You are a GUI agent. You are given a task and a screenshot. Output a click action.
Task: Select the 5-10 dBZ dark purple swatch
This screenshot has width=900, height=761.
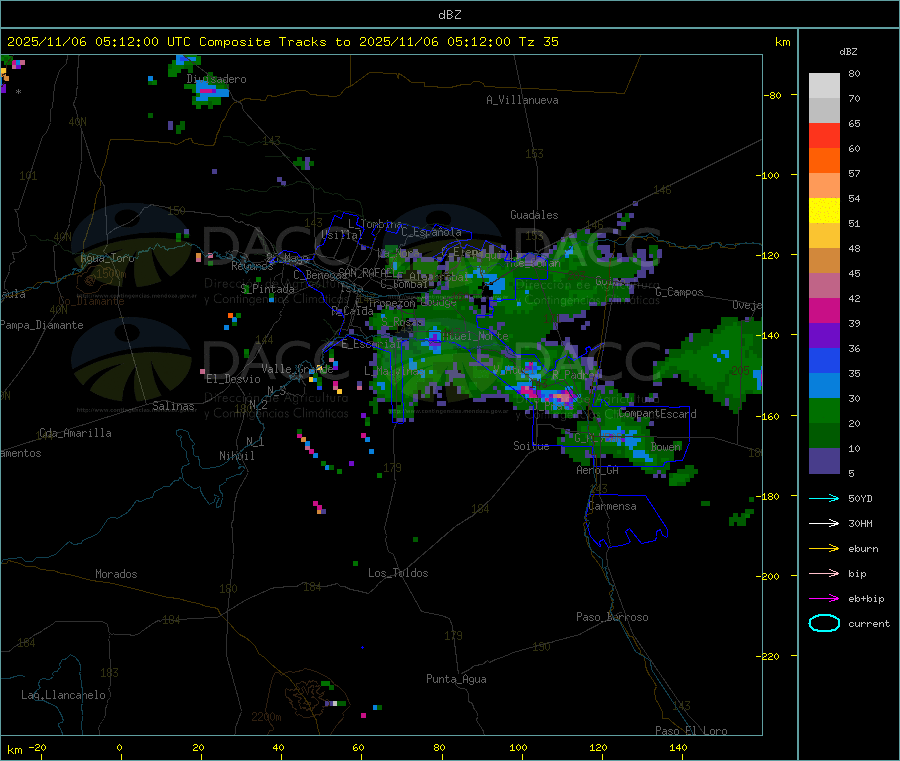(x=824, y=461)
